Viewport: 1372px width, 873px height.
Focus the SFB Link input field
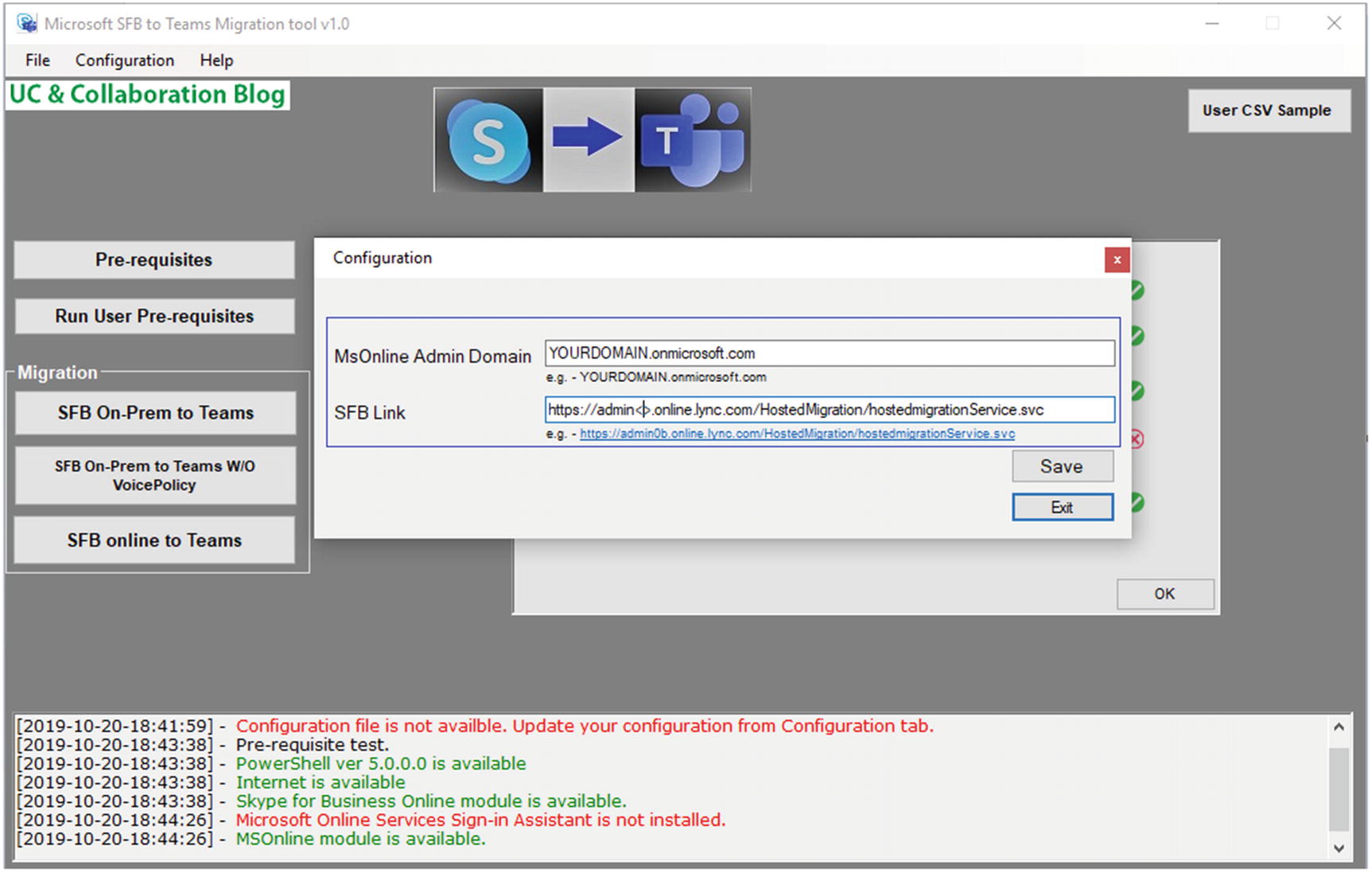tap(830, 410)
